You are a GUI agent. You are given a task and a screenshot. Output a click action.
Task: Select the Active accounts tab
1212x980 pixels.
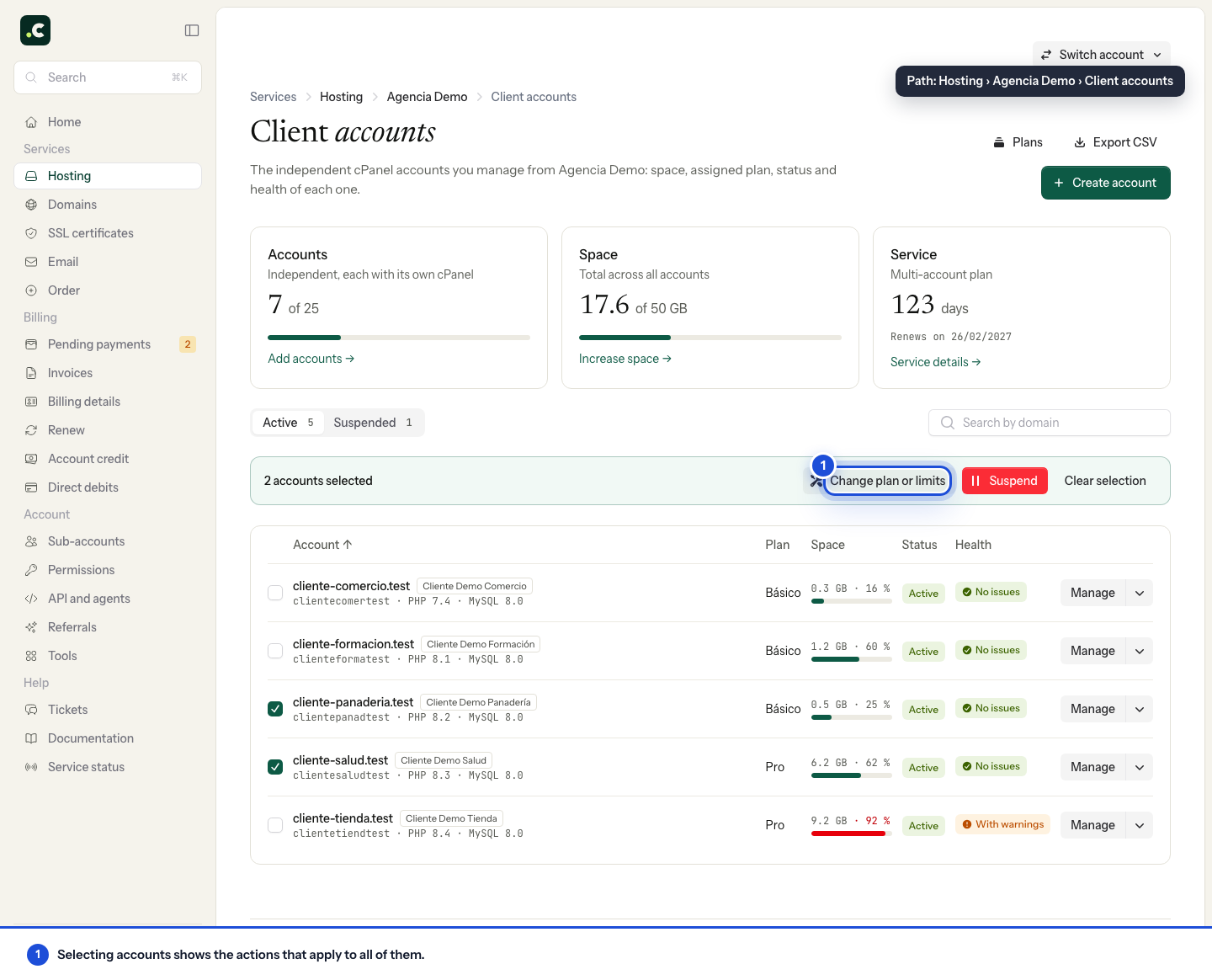[288, 423]
